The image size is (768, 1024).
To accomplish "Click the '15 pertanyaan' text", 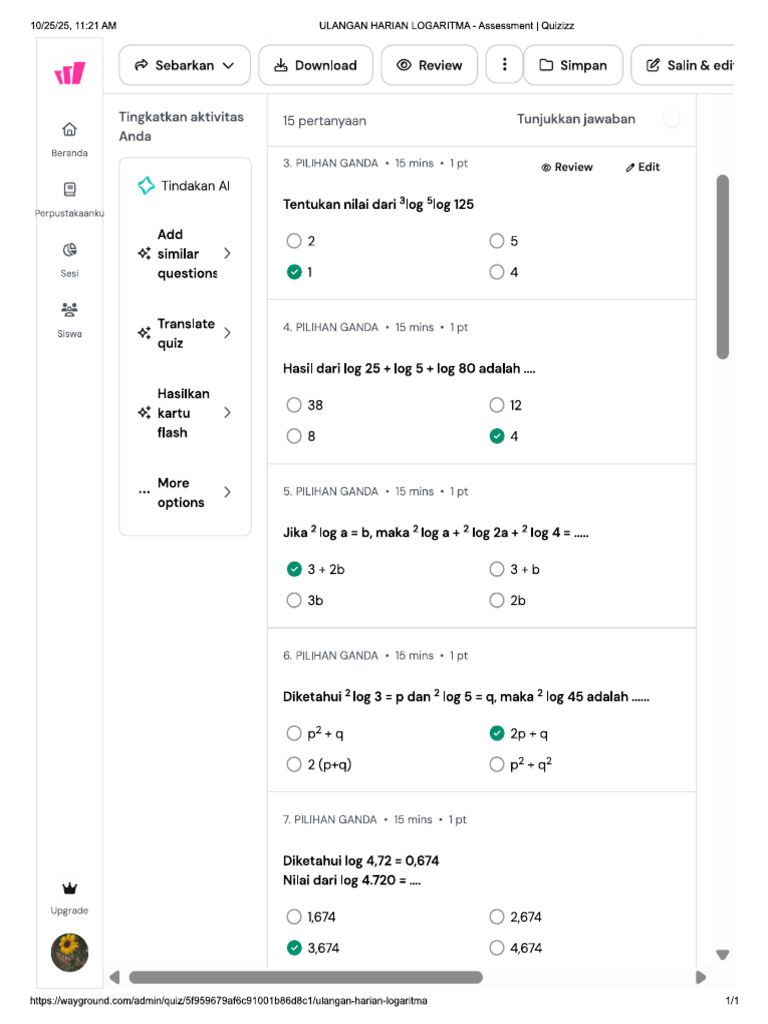I will click(x=325, y=121).
